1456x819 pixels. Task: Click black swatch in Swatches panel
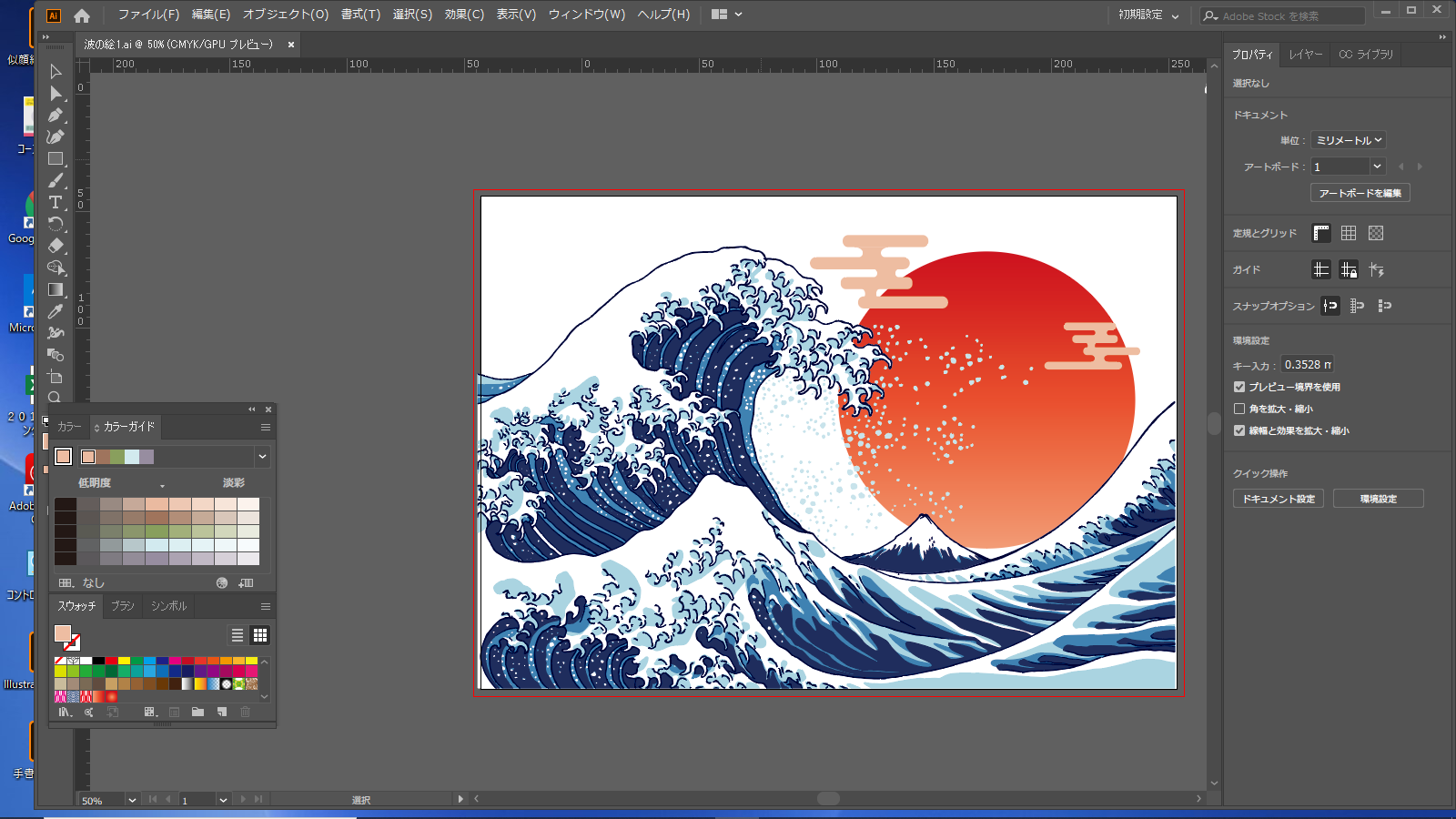(x=98, y=661)
